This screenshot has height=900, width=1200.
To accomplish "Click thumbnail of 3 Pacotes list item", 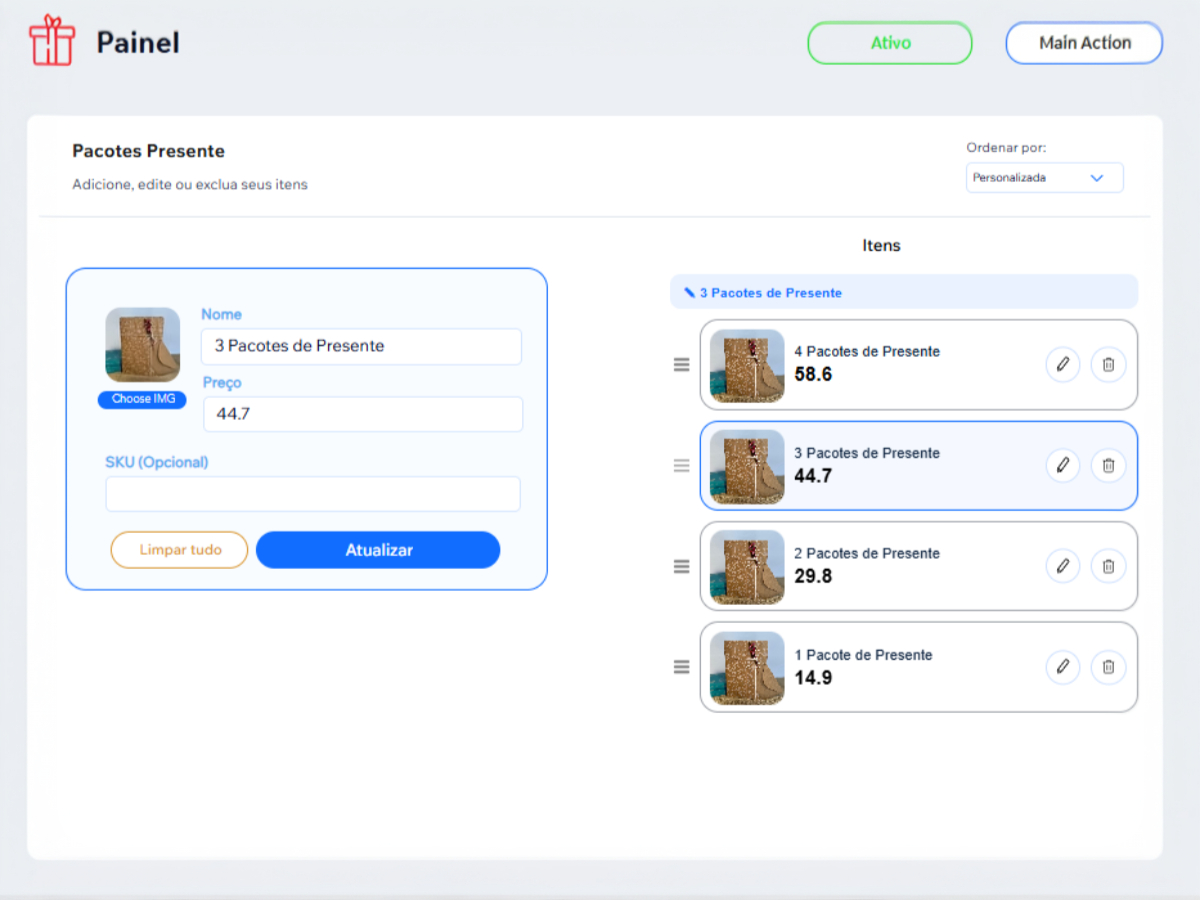I will pyautogui.click(x=747, y=467).
